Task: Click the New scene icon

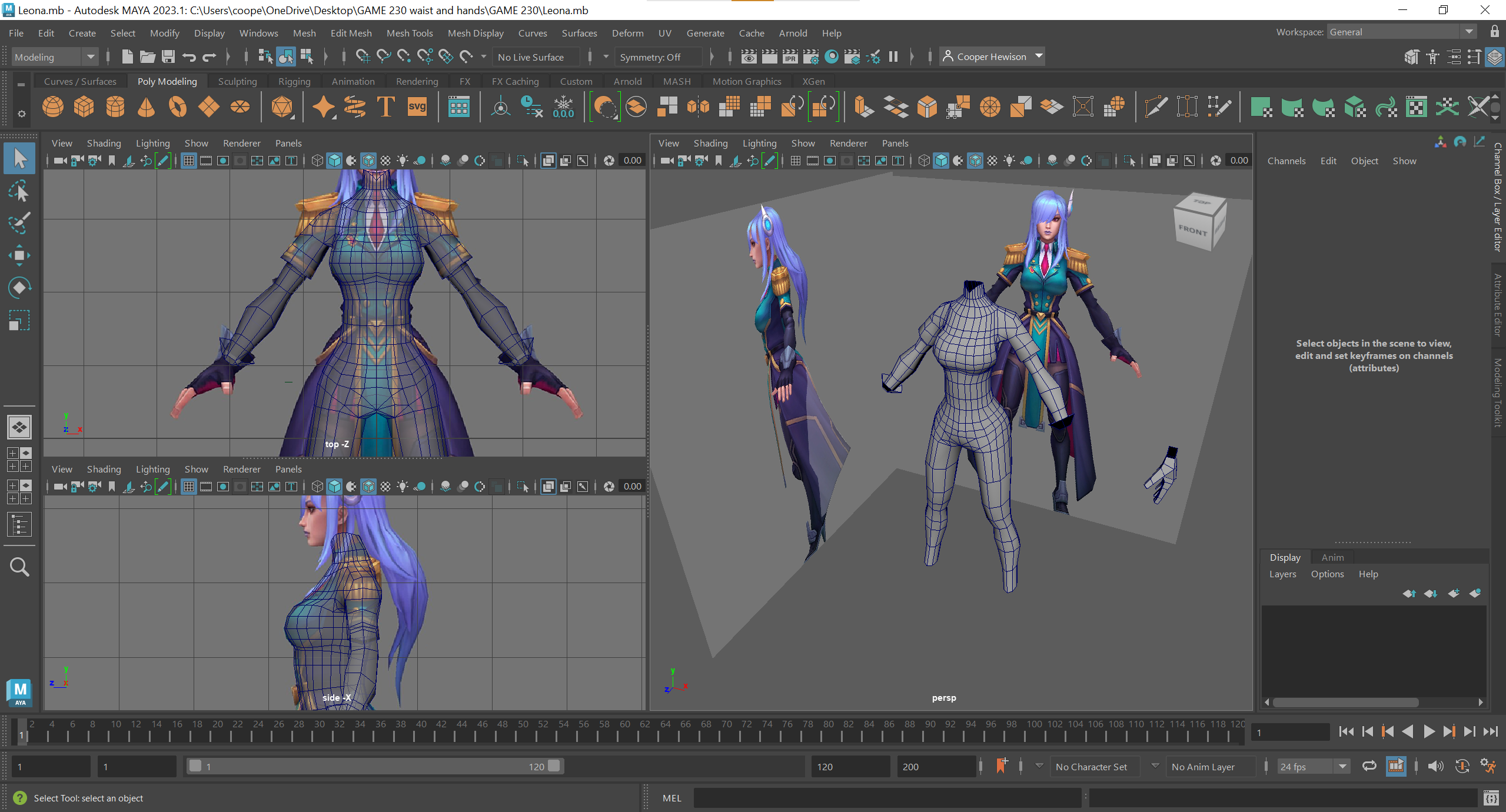Action: point(127,57)
